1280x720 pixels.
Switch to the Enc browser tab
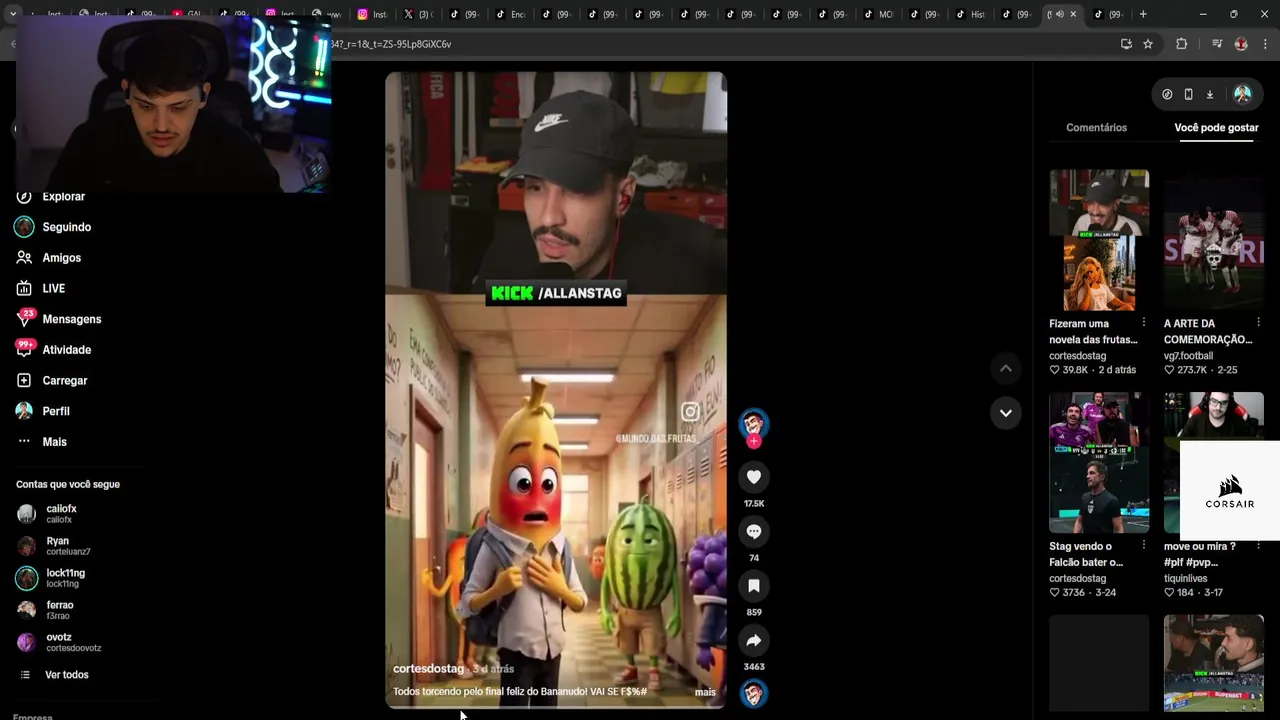[x=509, y=14]
